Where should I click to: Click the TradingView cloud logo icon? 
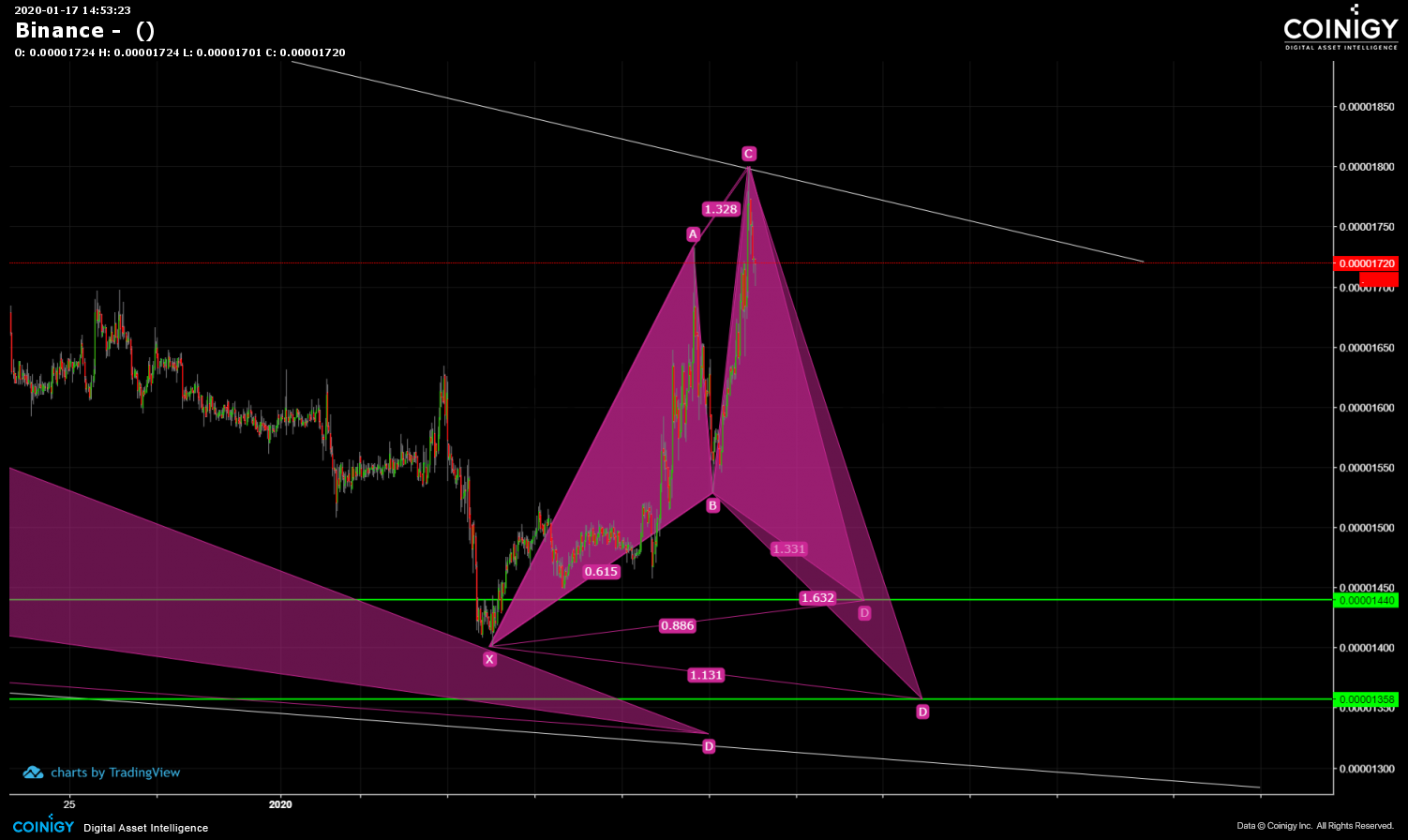[33, 772]
